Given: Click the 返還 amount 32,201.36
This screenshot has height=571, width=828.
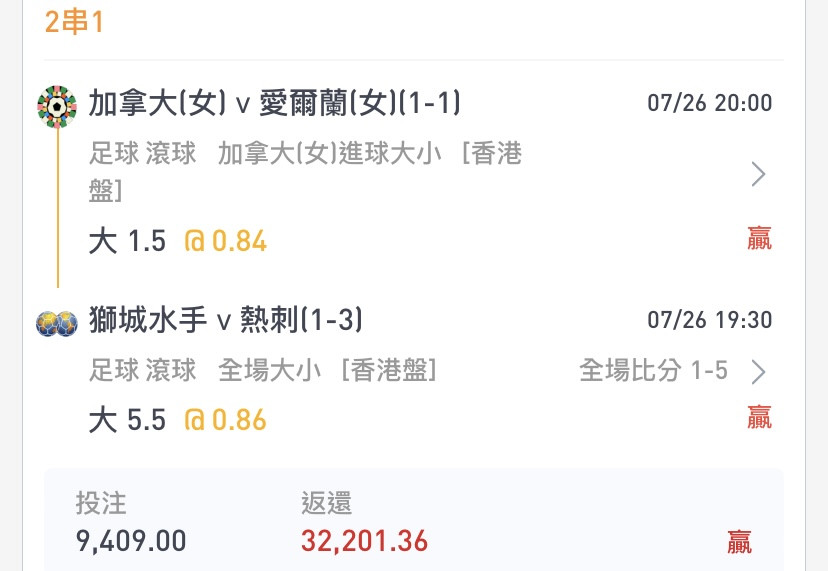Looking at the screenshot, I should tap(364, 541).
